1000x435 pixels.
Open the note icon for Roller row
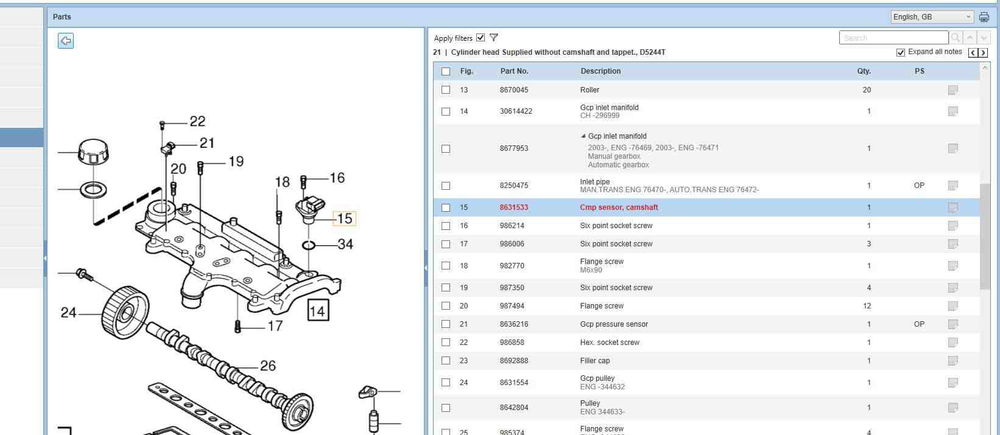click(953, 90)
